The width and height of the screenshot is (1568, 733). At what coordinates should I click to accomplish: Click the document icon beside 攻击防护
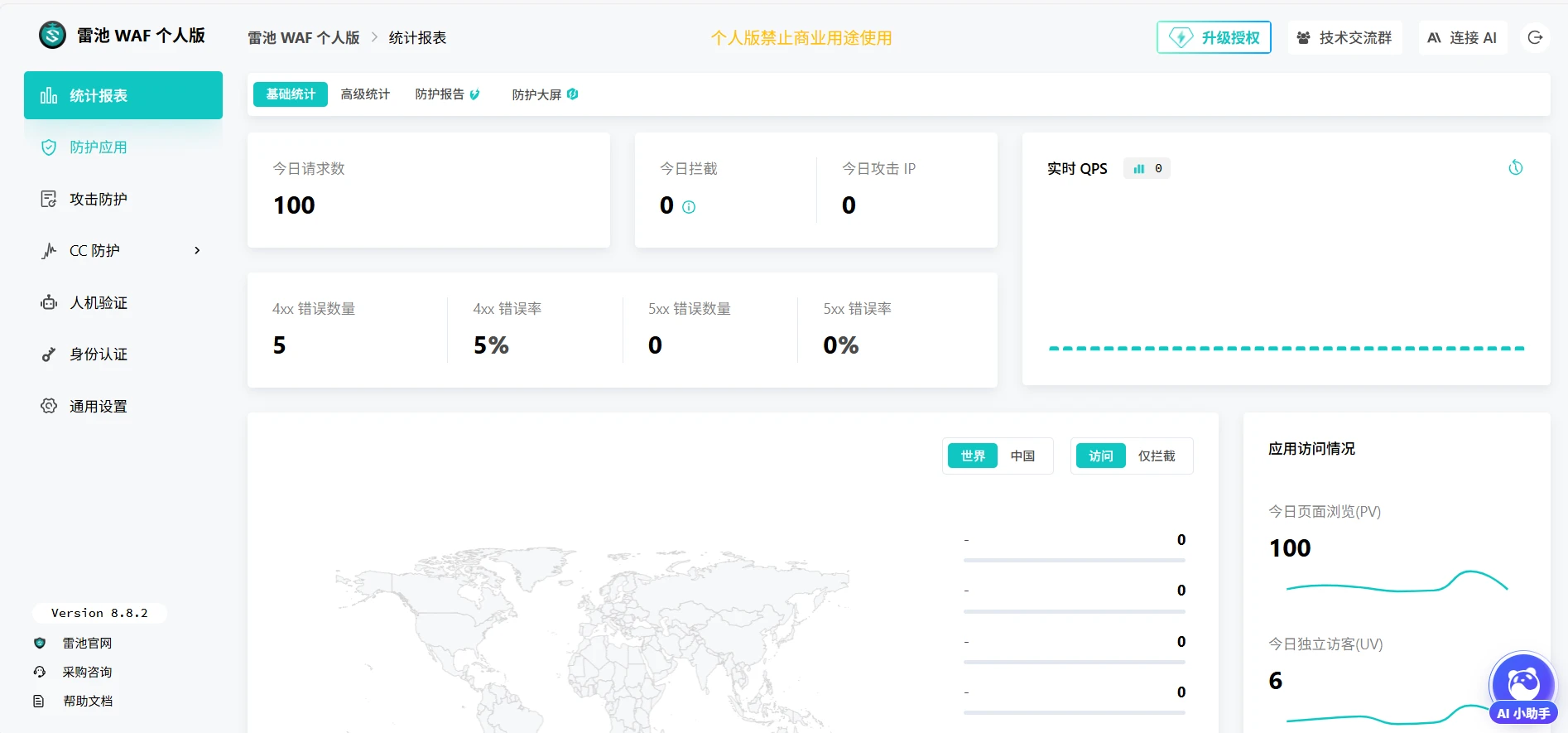[x=49, y=199]
